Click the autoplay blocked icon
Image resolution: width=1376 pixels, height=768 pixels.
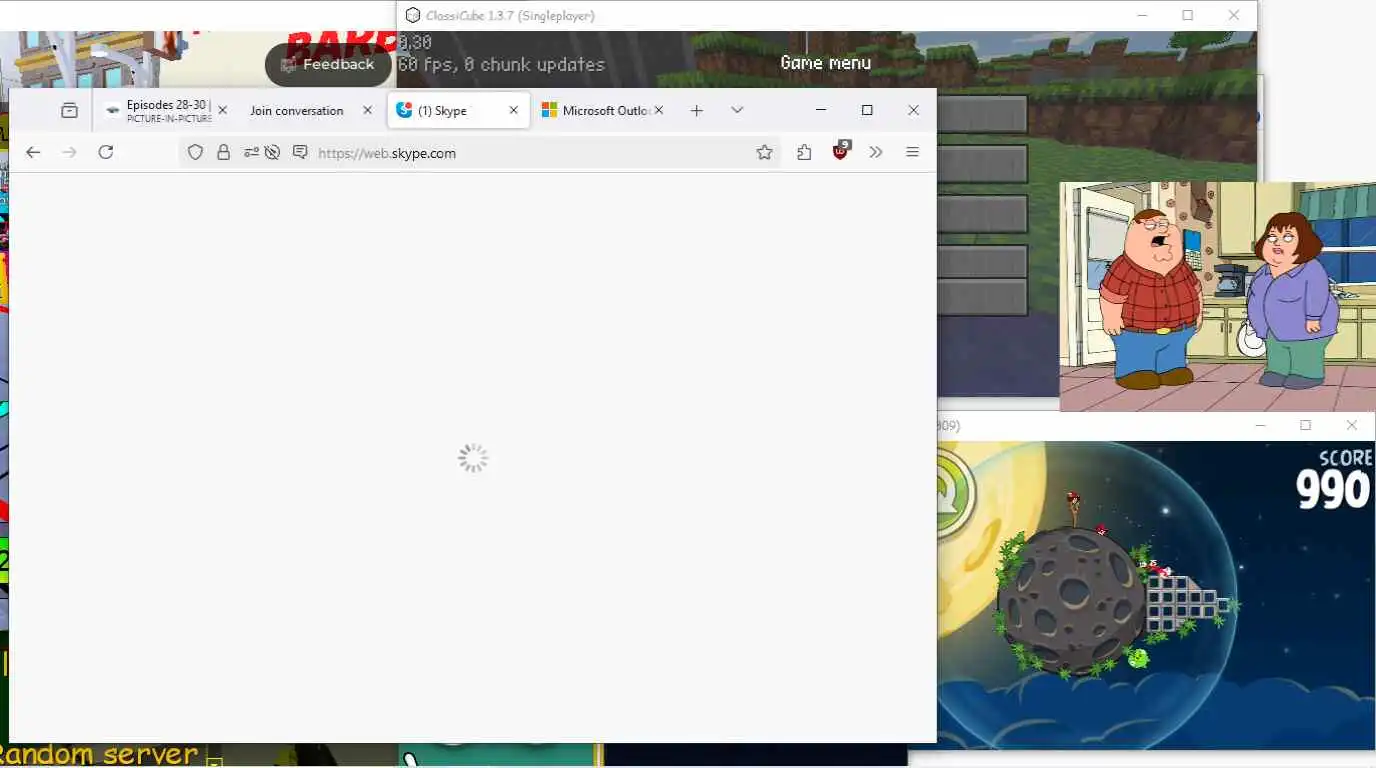click(x=272, y=152)
